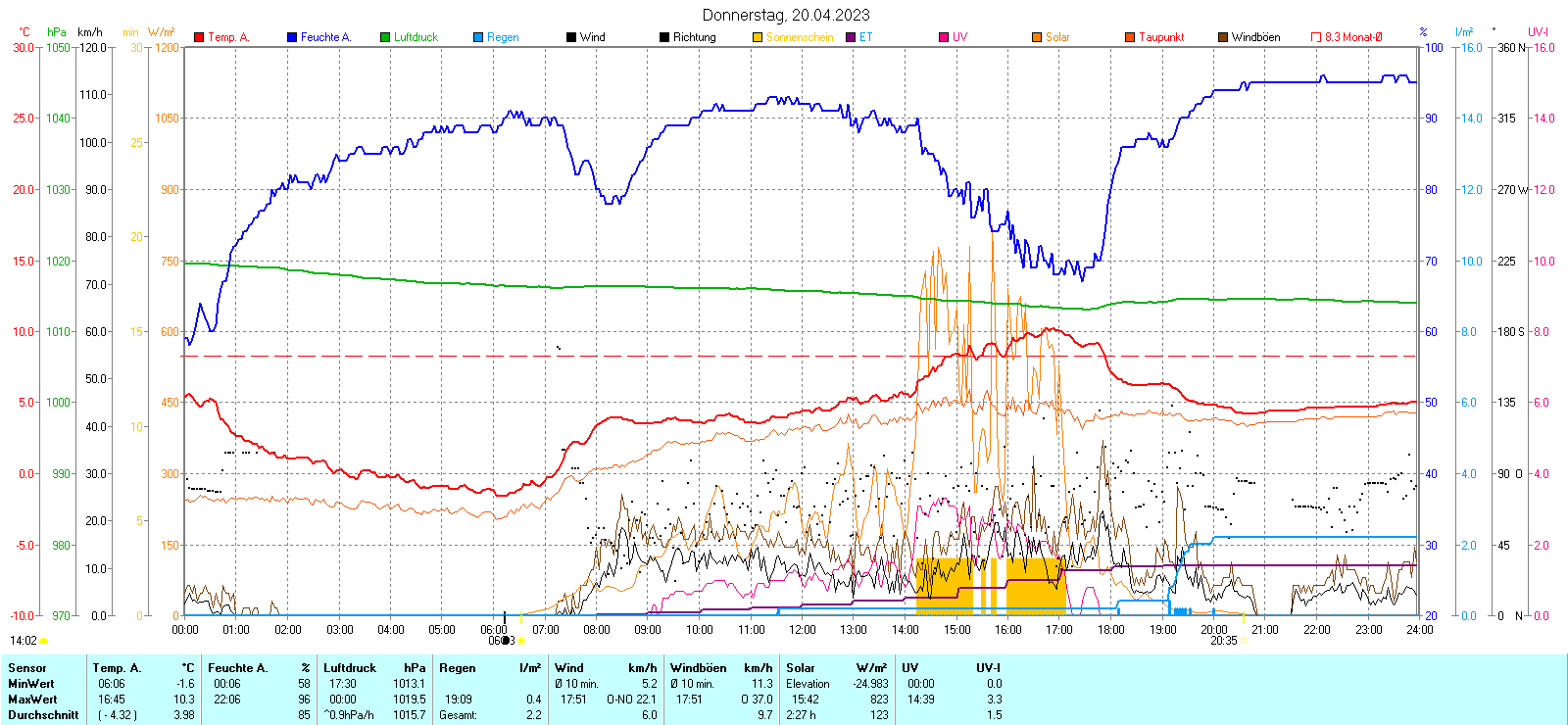The height and width of the screenshot is (725, 1568).
Task: Click the 12:00 label on the time axis
Action: click(x=802, y=630)
